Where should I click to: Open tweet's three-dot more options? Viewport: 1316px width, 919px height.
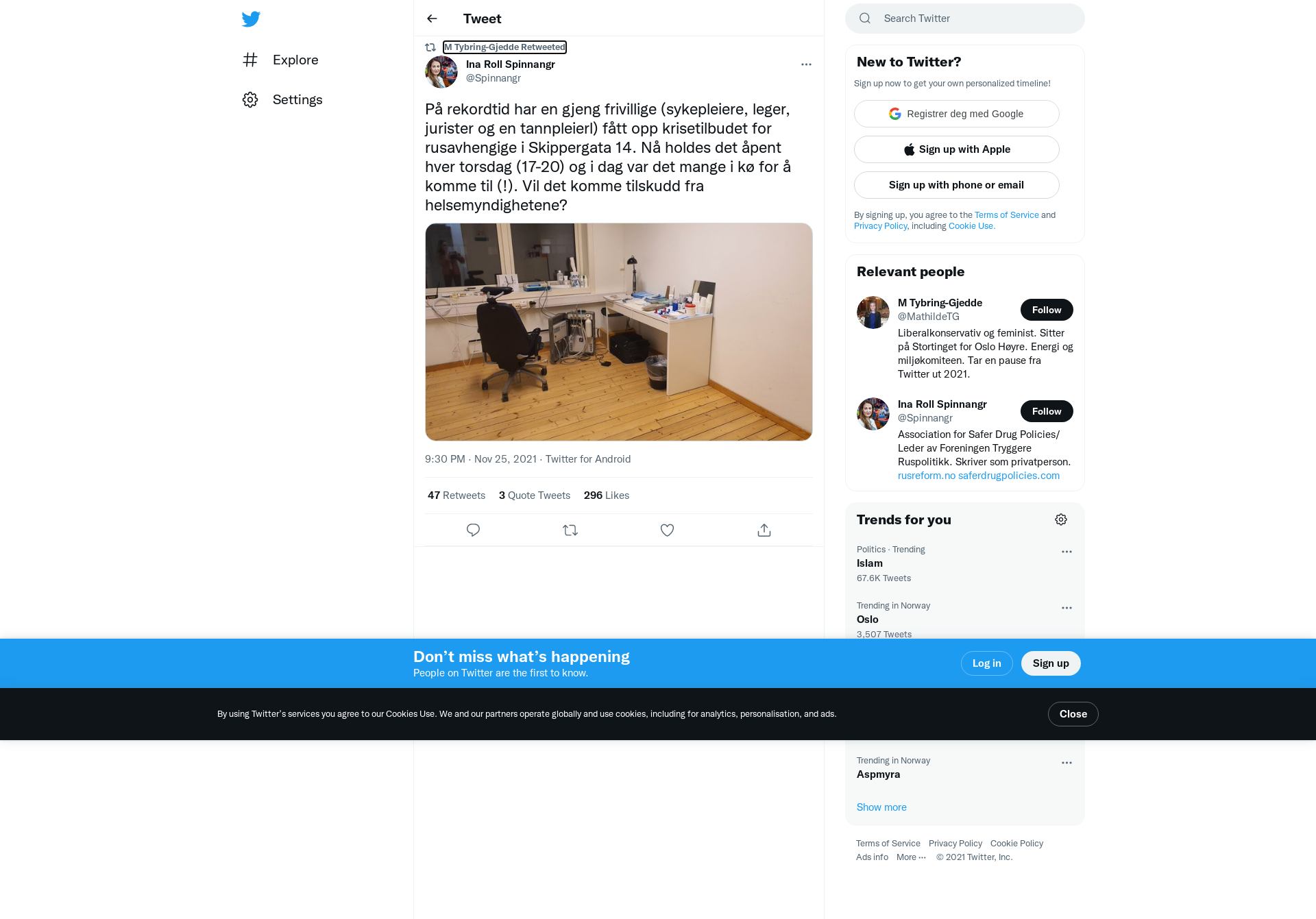tap(806, 64)
